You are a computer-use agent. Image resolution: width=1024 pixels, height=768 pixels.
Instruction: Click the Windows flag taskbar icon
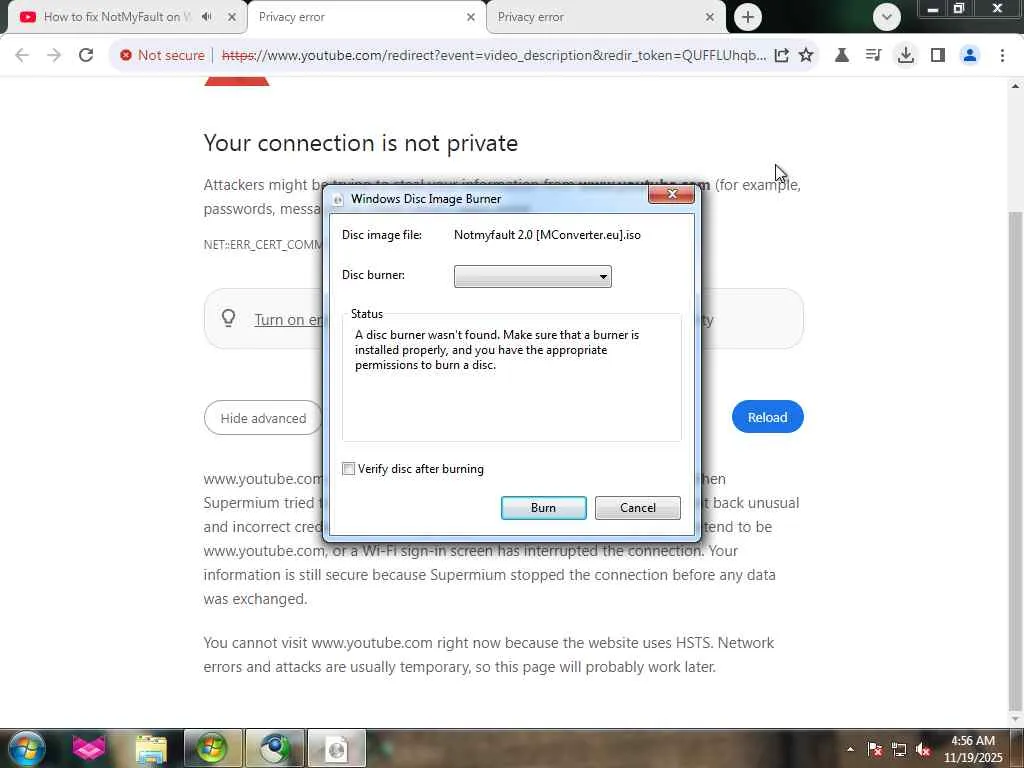tap(212, 748)
